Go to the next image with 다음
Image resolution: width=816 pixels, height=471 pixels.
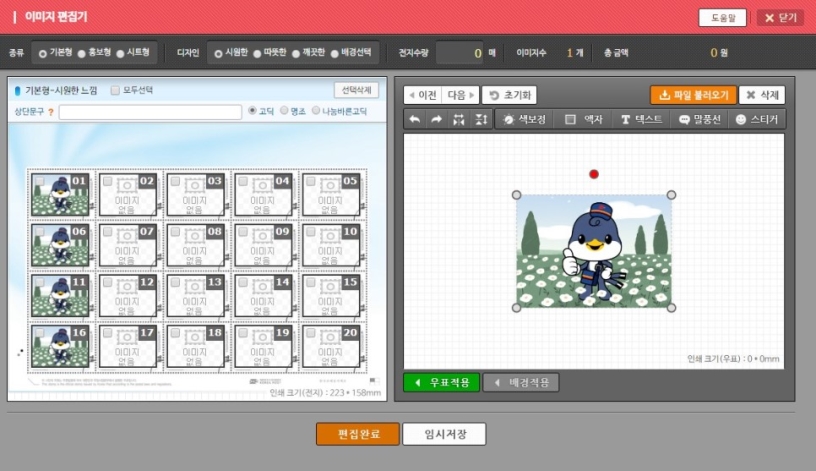(x=461, y=95)
